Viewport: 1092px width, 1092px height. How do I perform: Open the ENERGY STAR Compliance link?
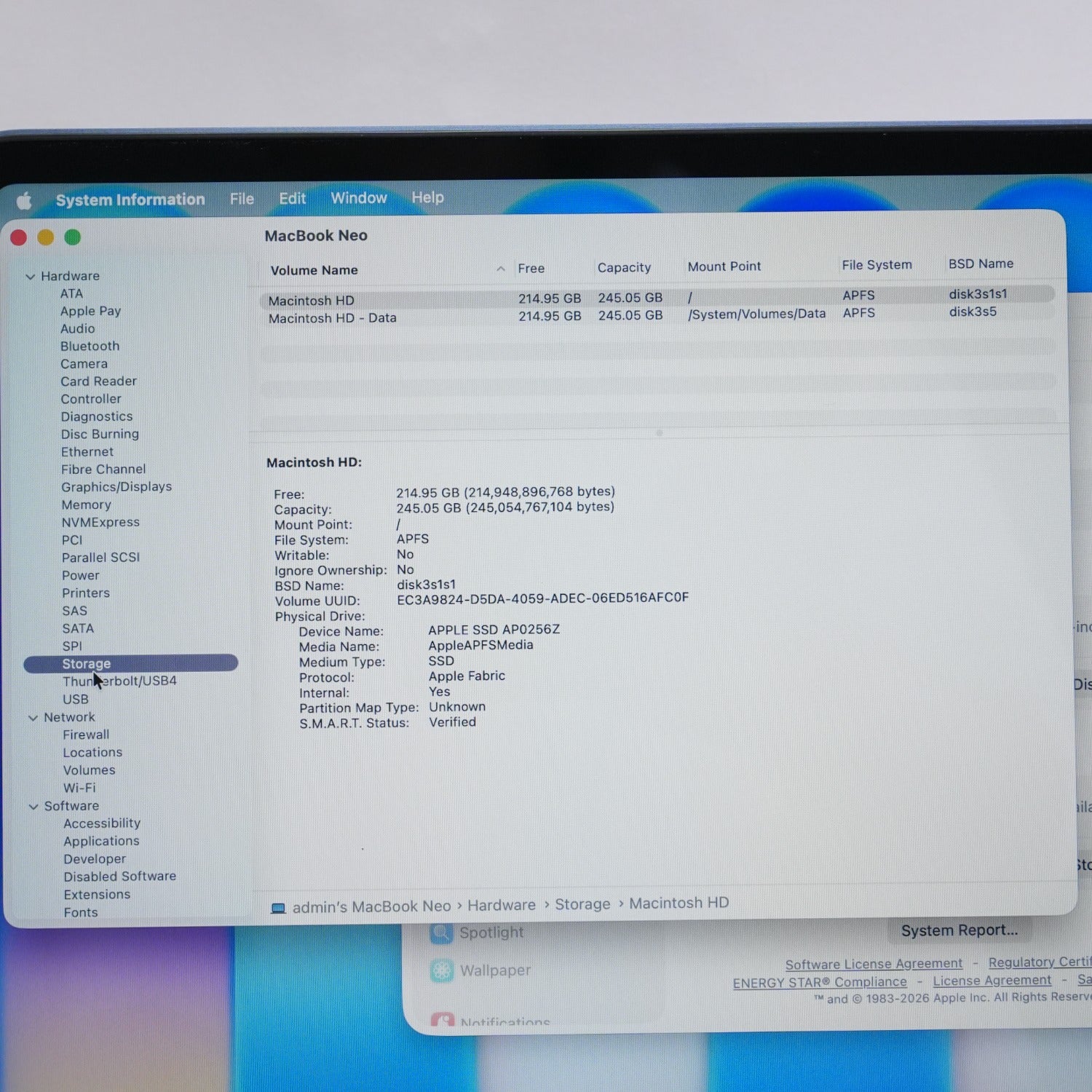(820, 983)
